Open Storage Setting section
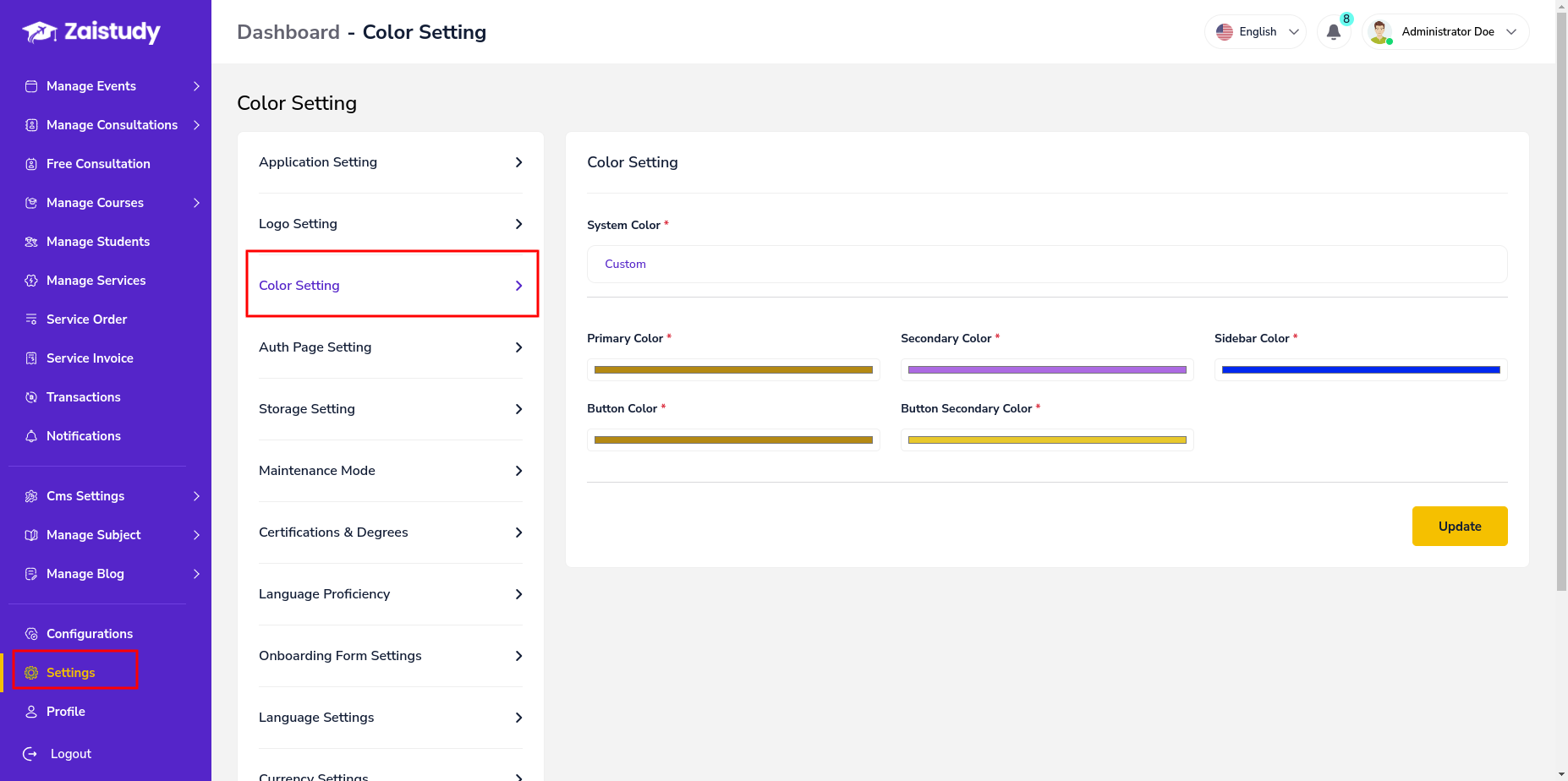The width and height of the screenshot is (1568, 781). pos(391,409)
